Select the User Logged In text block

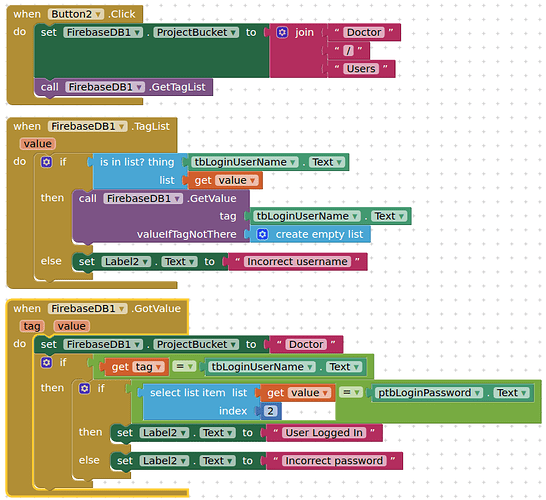point(324,433)
